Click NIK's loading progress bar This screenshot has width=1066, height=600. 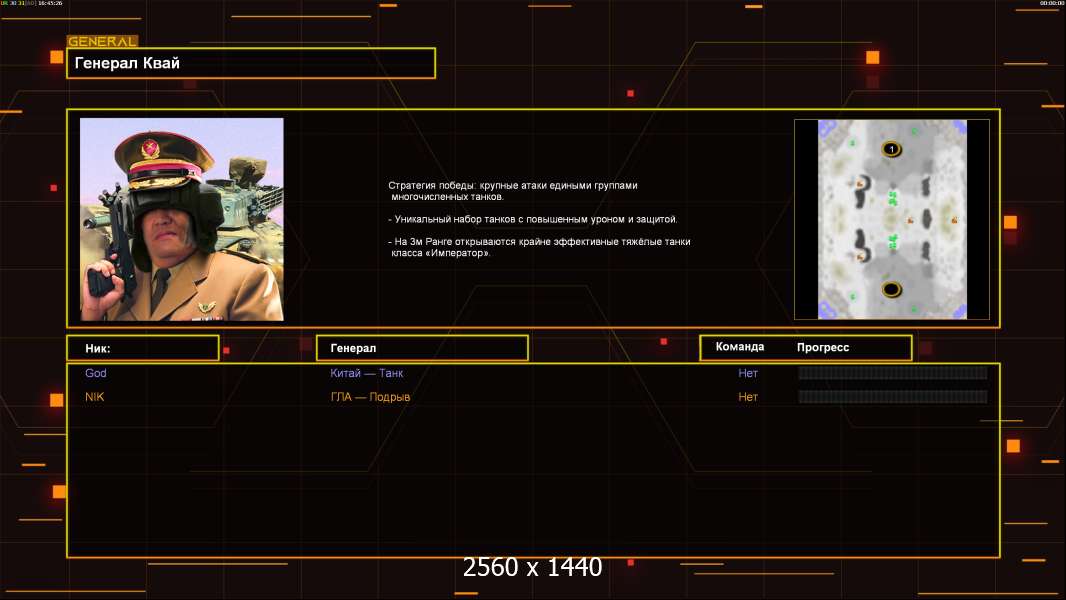pos(892,397)
